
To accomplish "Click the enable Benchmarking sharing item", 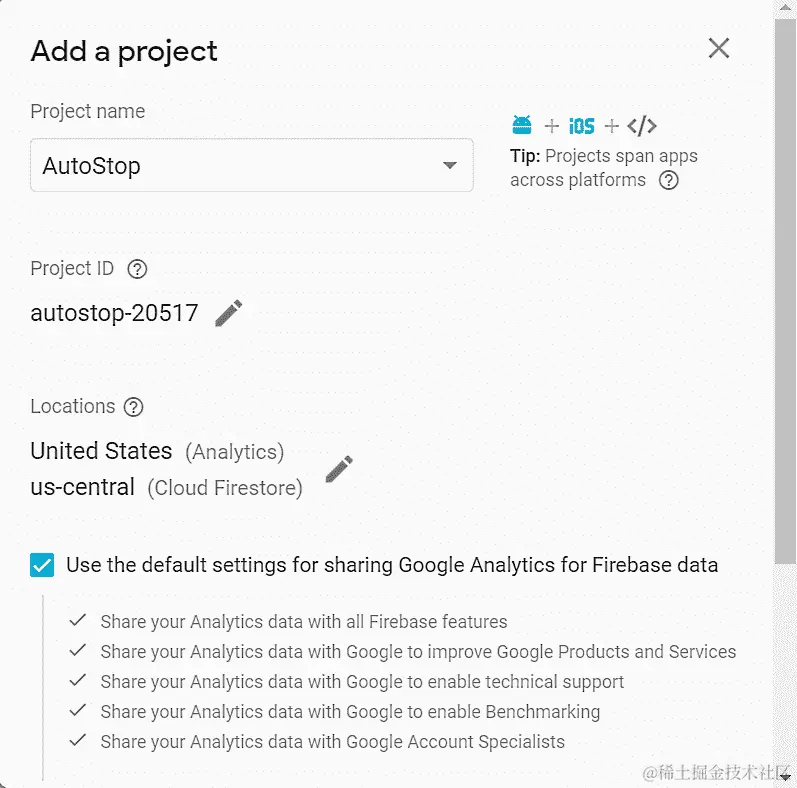I will click(350, 712).
